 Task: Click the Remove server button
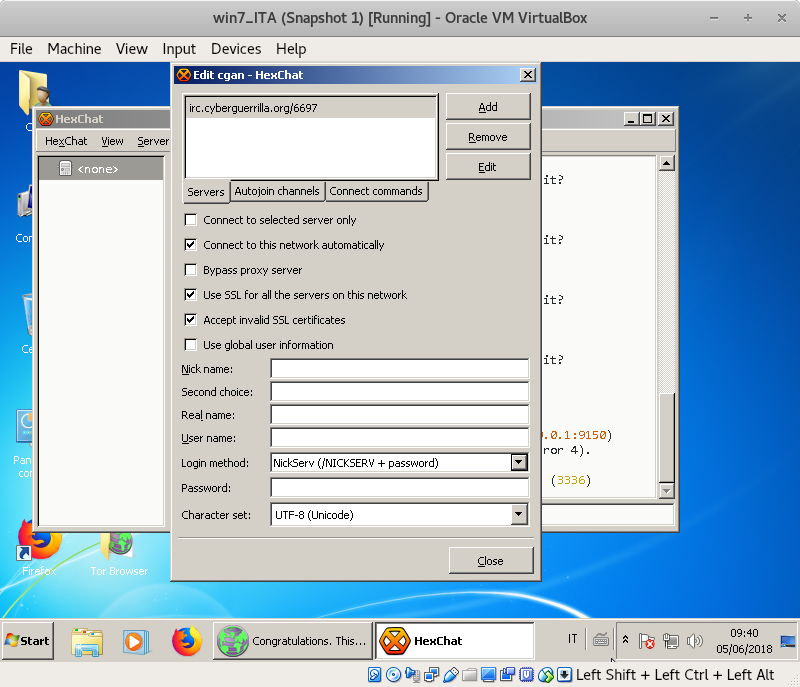(488, 137)
